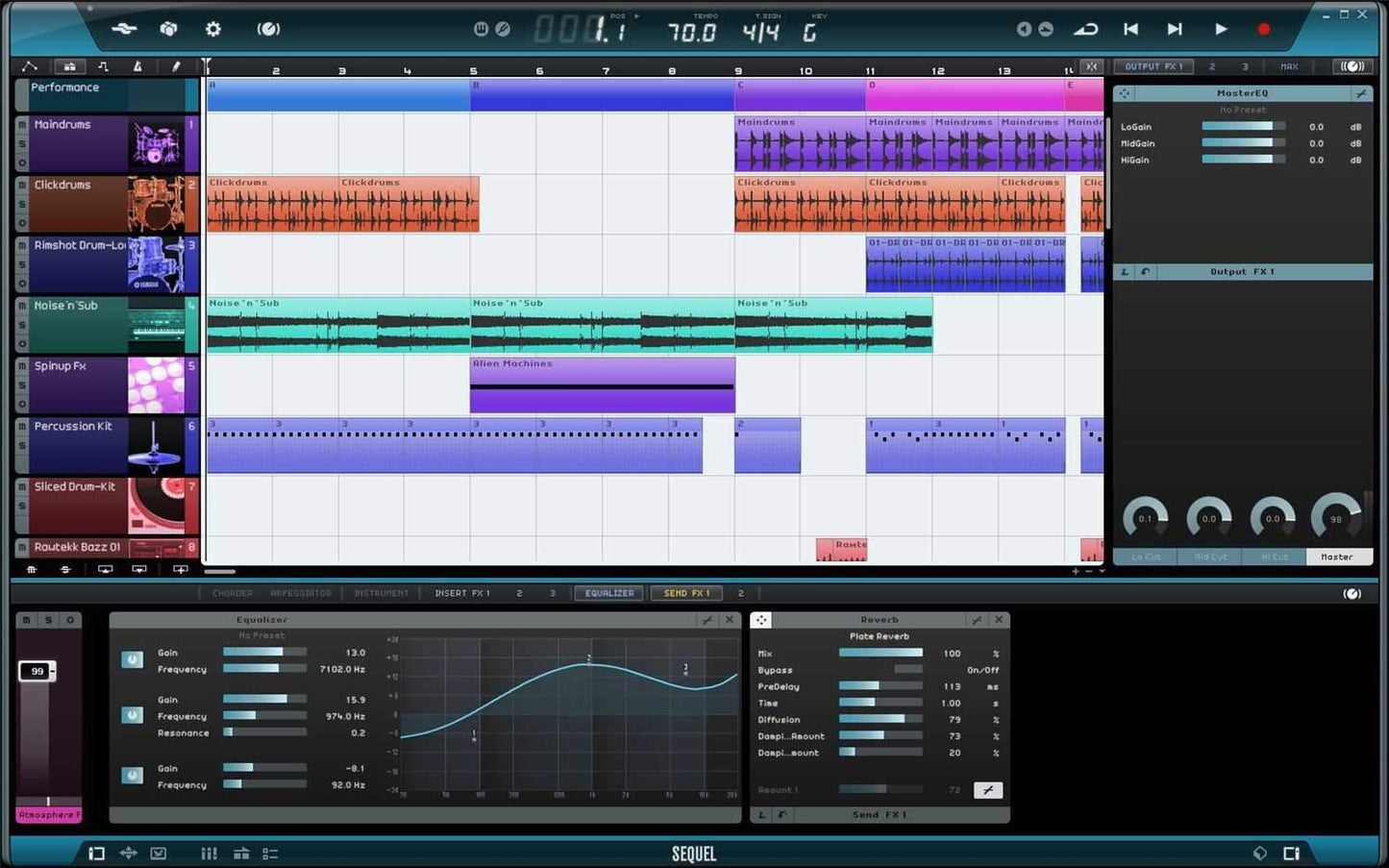Viewport: 1389px width, 868px height.
Task: Toggle the MasterEQ bypass icon
Action: click(1361, 93)
